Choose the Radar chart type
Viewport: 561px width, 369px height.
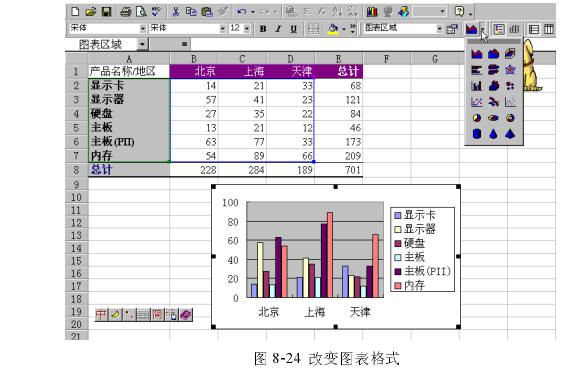tap(510, 70)
